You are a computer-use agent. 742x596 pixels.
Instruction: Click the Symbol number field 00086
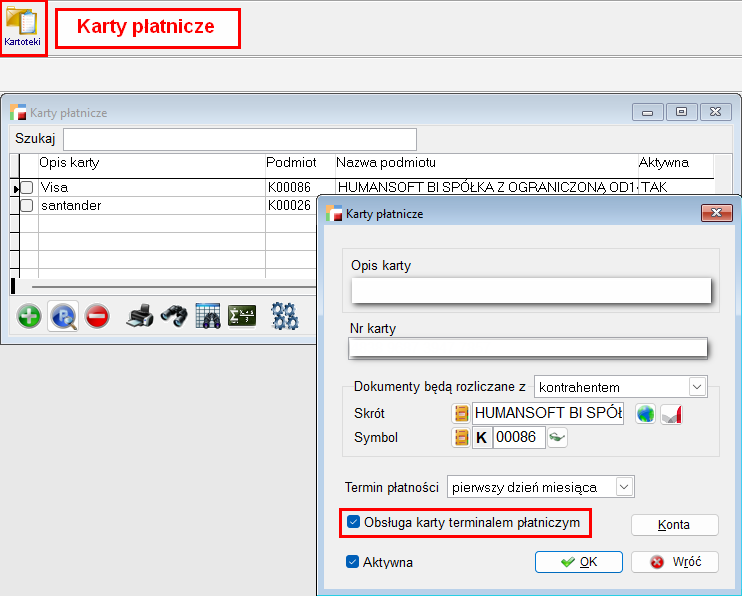pyautogui.click(x=519, y=437)
